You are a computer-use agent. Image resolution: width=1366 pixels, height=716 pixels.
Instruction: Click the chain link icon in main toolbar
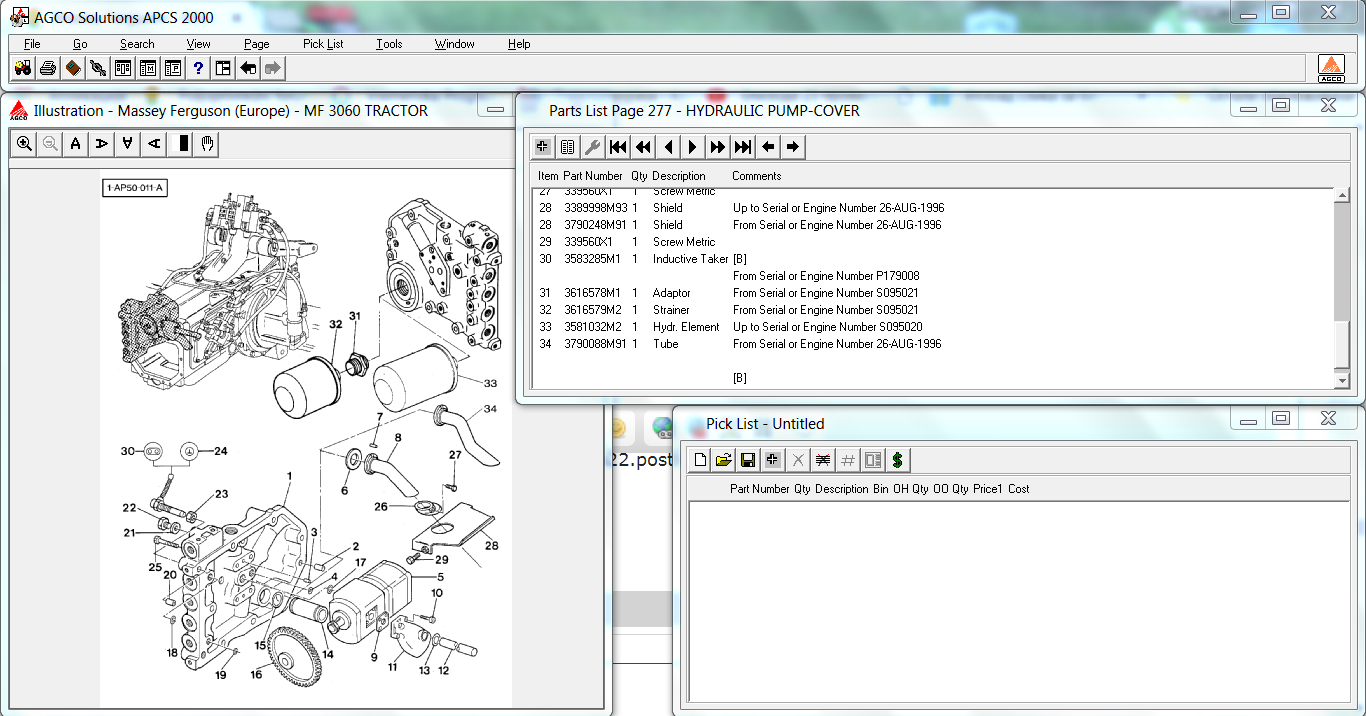(x=97, y=68)
